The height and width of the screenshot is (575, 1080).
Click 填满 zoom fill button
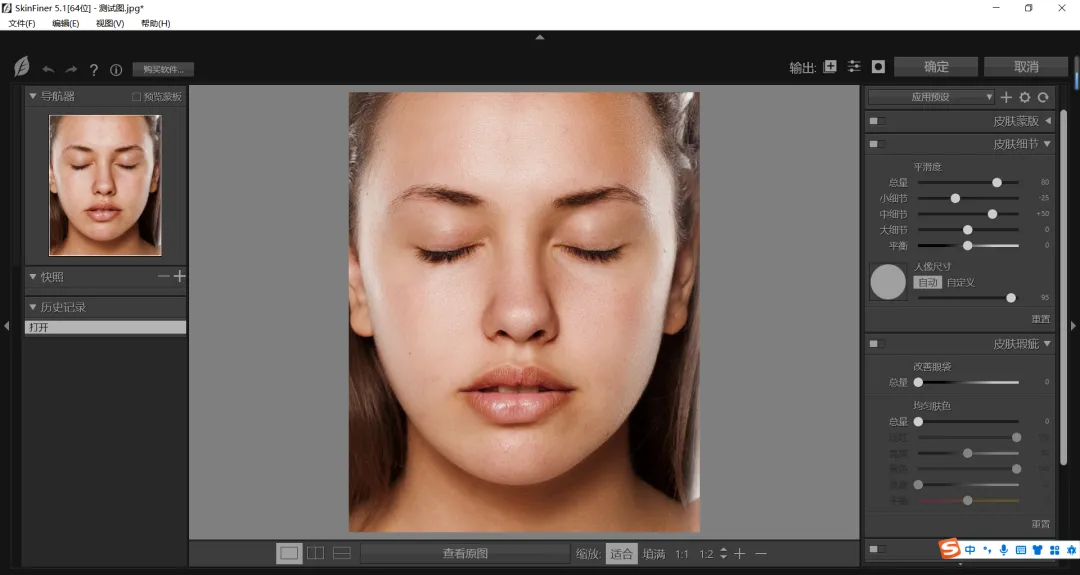click(654, 554)
